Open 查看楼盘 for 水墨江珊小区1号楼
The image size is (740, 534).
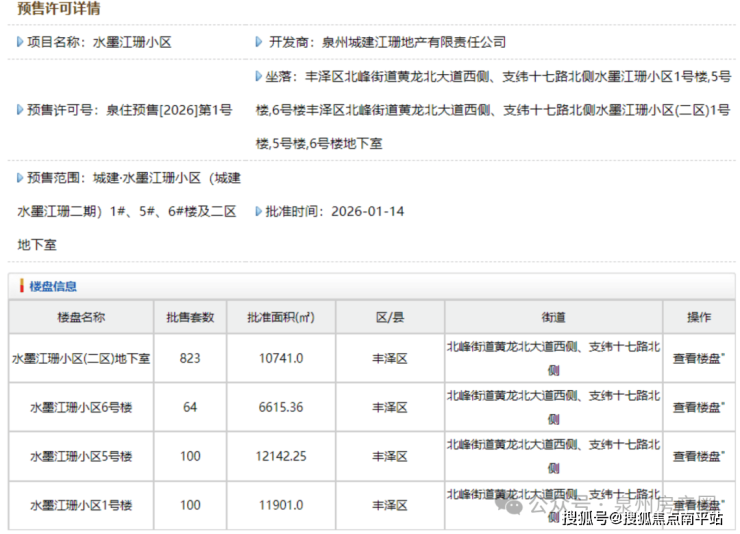point(698,505)
